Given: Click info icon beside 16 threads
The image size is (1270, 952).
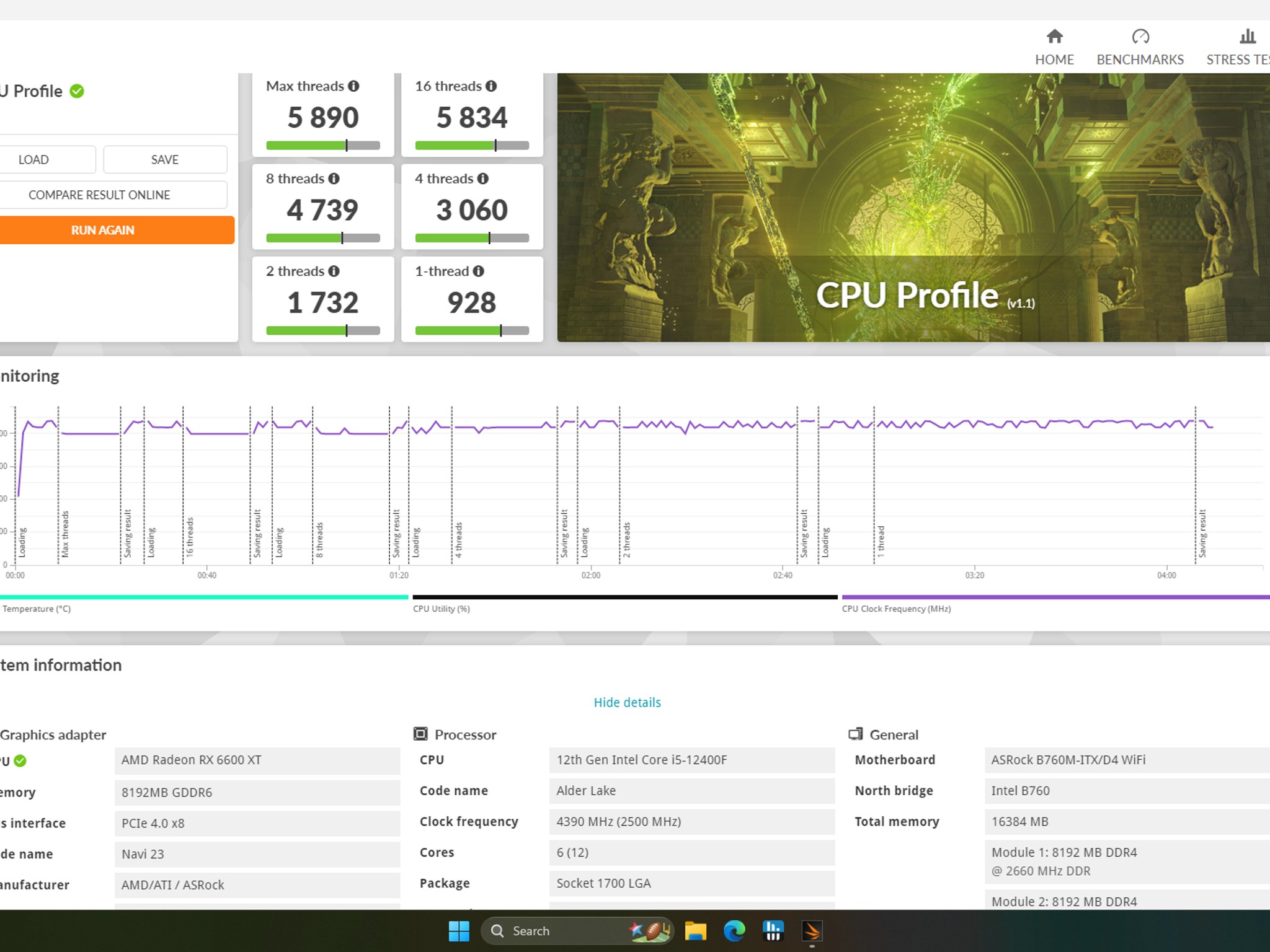Looking at the screenshot, I should (491, 86).
